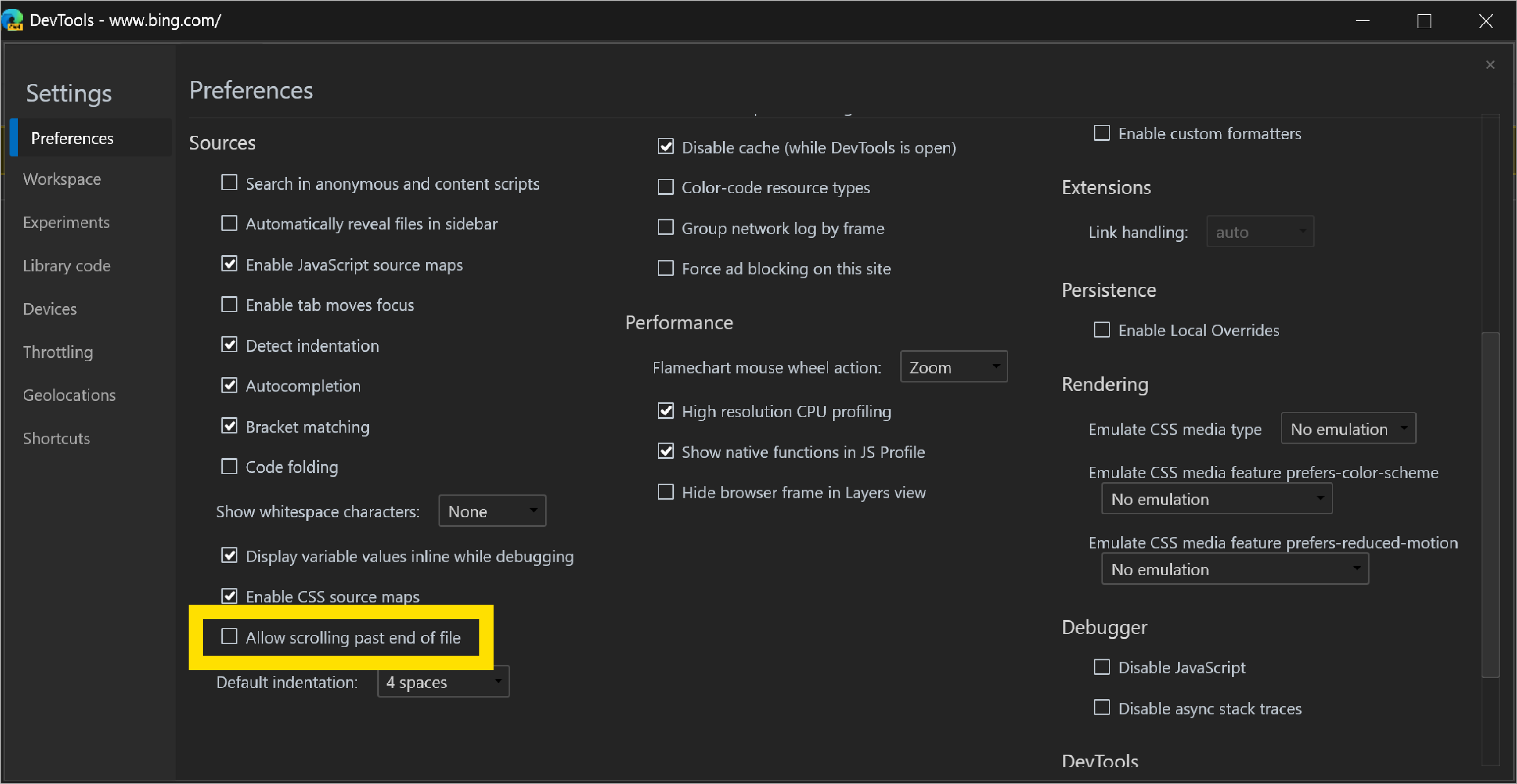Select Default indentation spaces dropdown
This screenshot has width=1517, height=784.
tap(442, 682)
